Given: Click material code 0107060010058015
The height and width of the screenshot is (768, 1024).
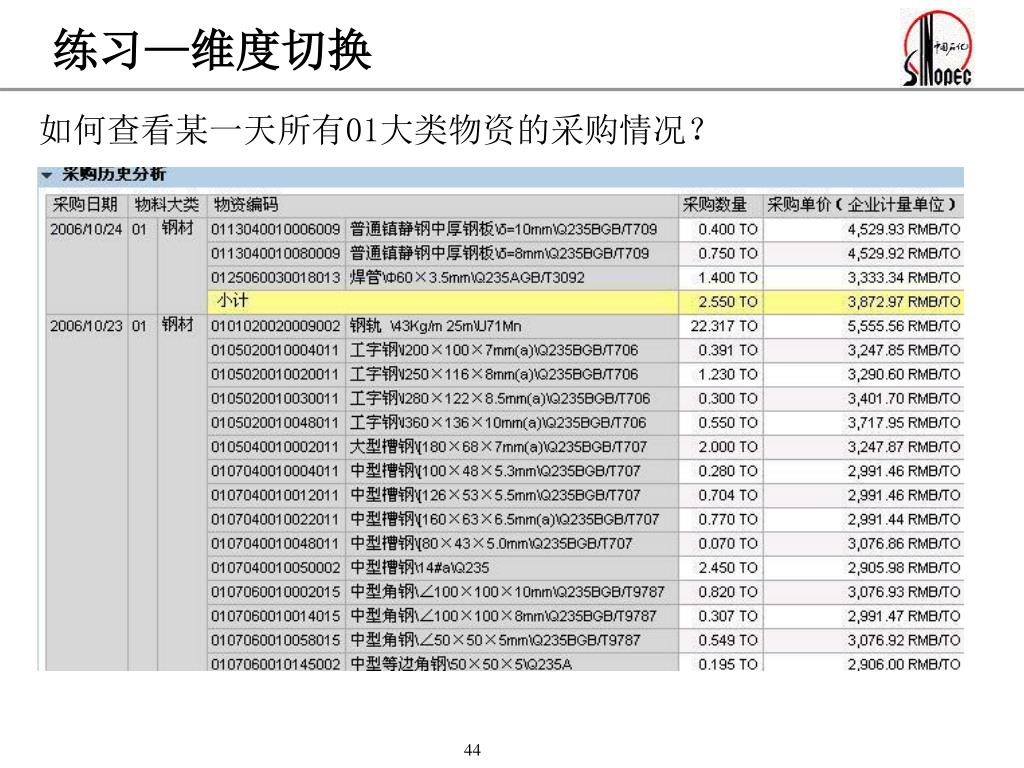Looking at the screenshot, I should 275,641.
